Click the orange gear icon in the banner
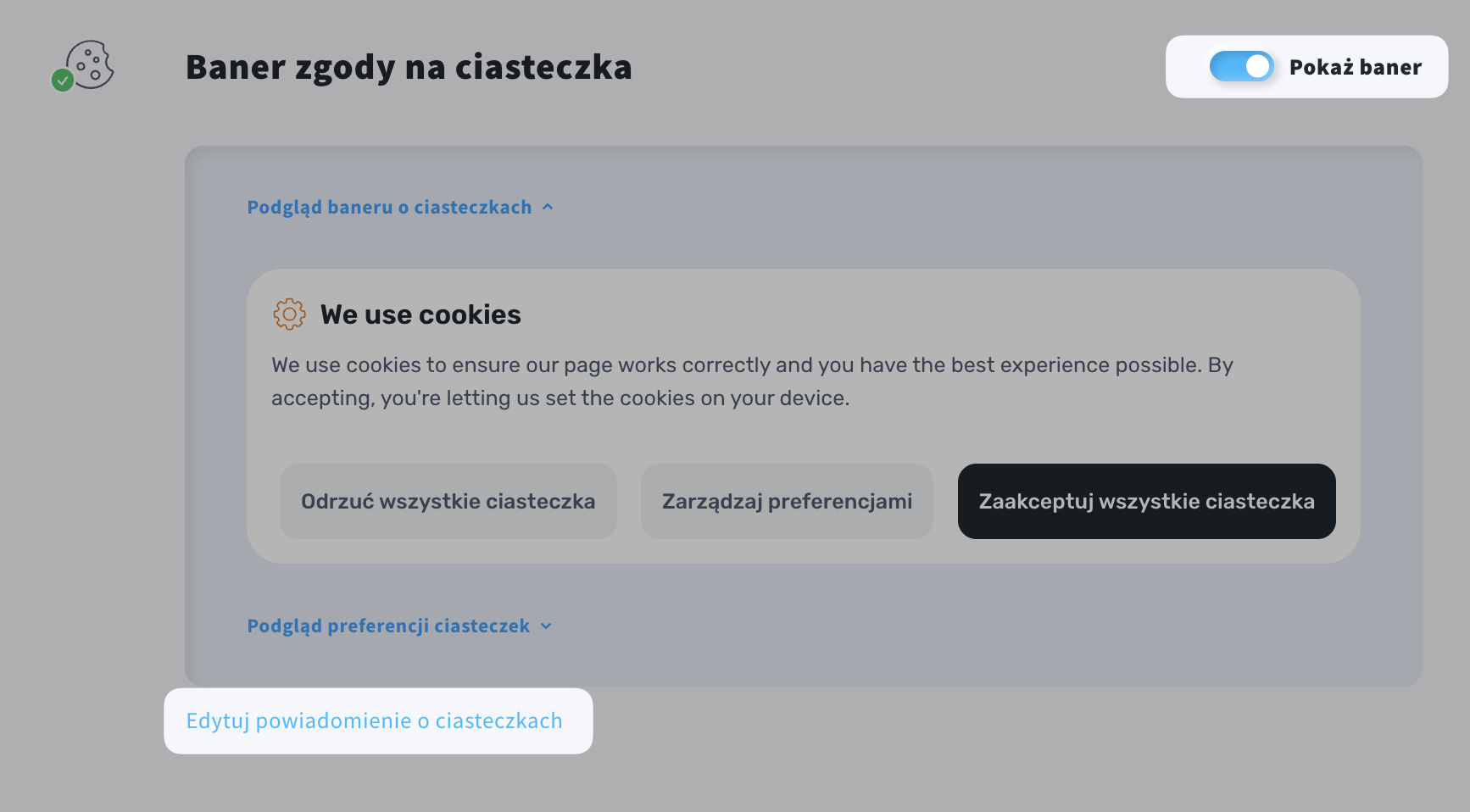This screenshot has width=1470, height=812. point(289,314)
